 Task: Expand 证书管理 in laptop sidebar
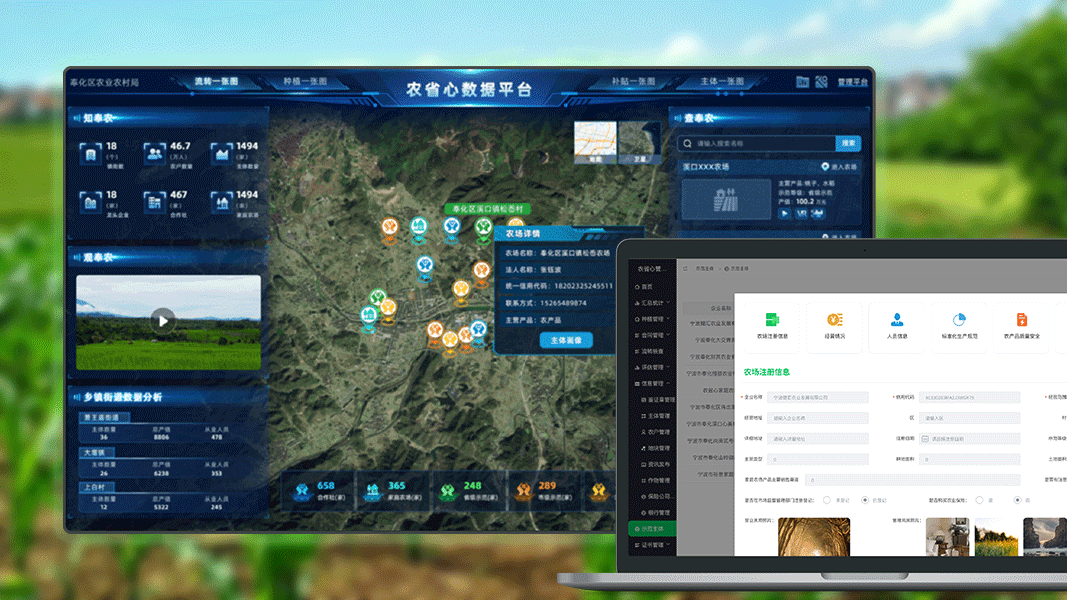pos(652,545)
